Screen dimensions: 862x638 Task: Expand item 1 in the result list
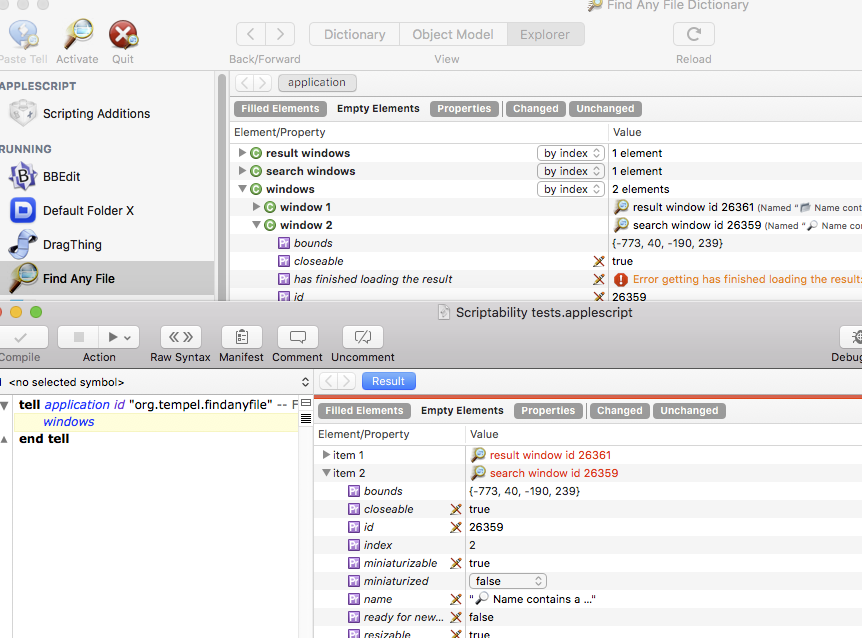pyautogui.click(x=326, y=455)
